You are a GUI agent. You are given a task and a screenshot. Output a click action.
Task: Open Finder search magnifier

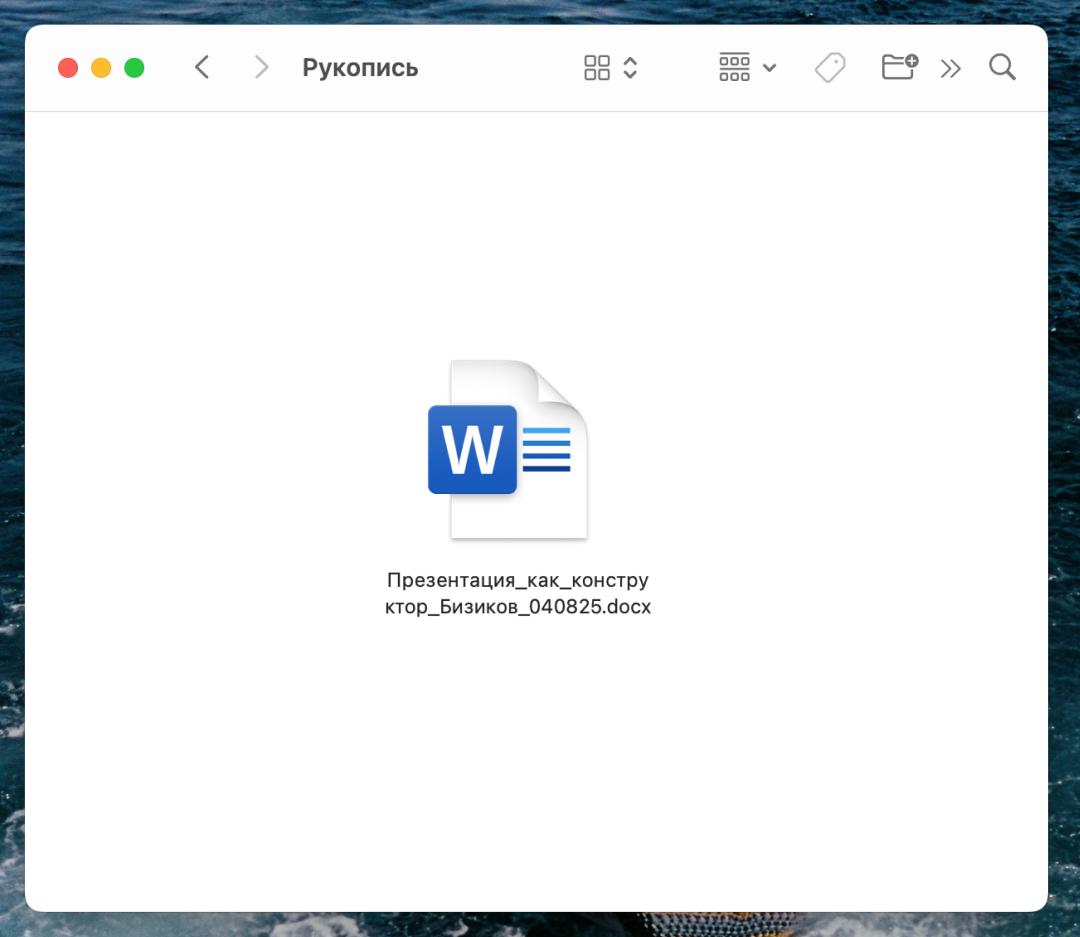click(x=1002, y=68)
